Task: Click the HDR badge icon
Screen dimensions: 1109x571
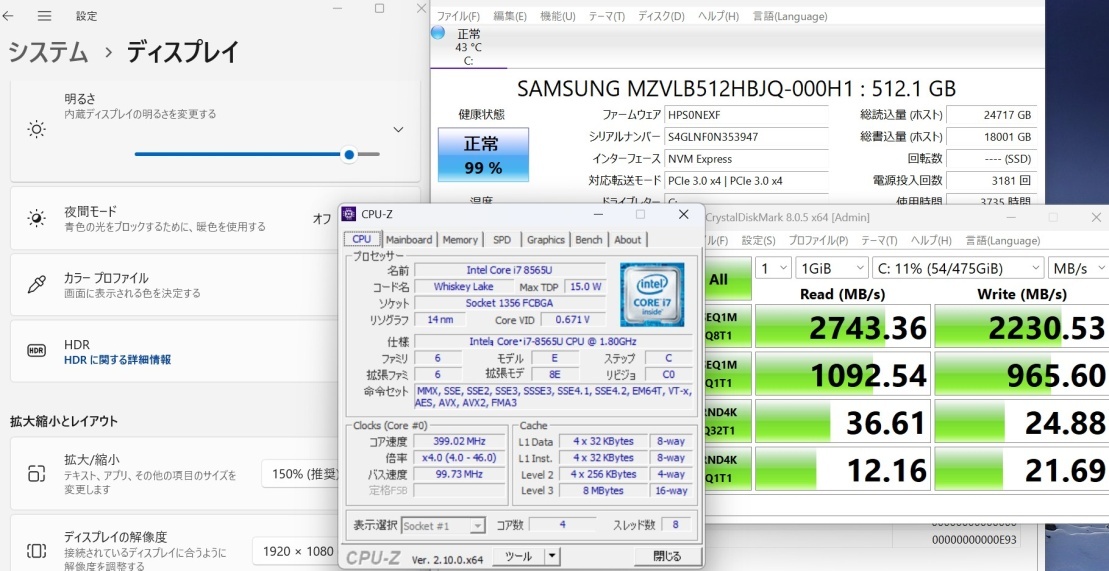Action: [36, 350]
